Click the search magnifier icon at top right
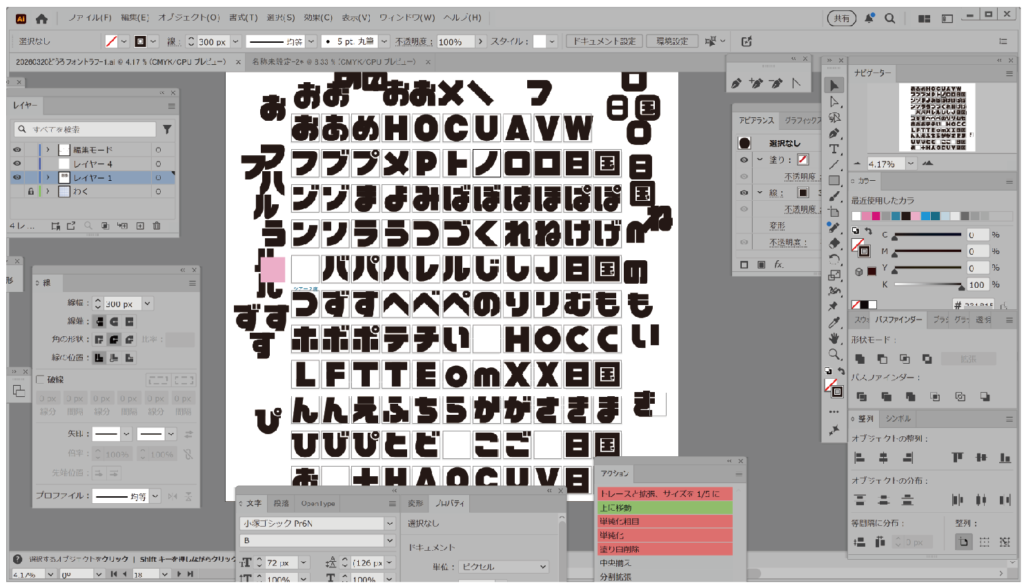The image size is (1024, 586). pos(889,18)
